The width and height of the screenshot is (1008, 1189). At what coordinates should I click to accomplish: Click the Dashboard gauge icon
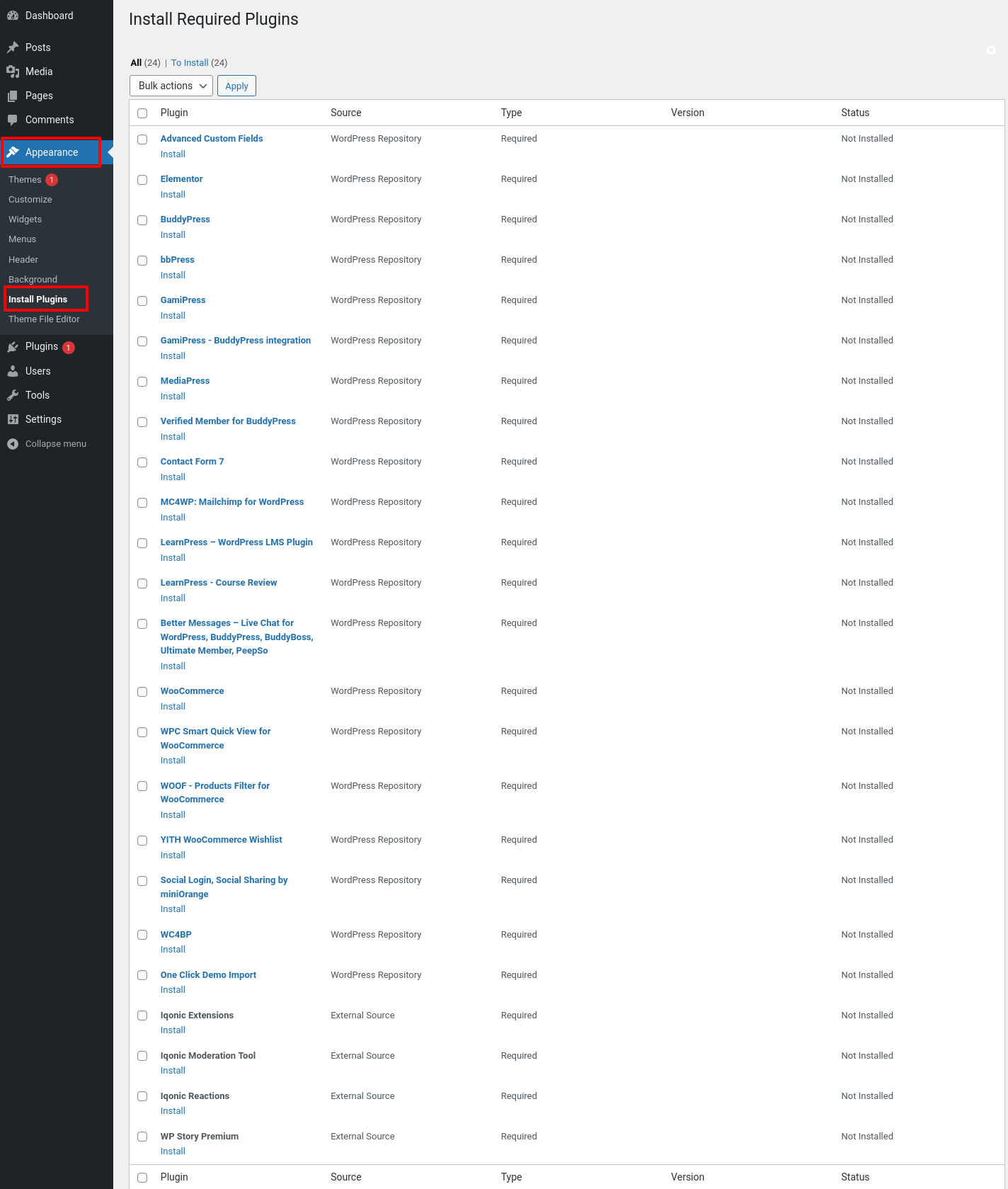(x=13, y=16)
